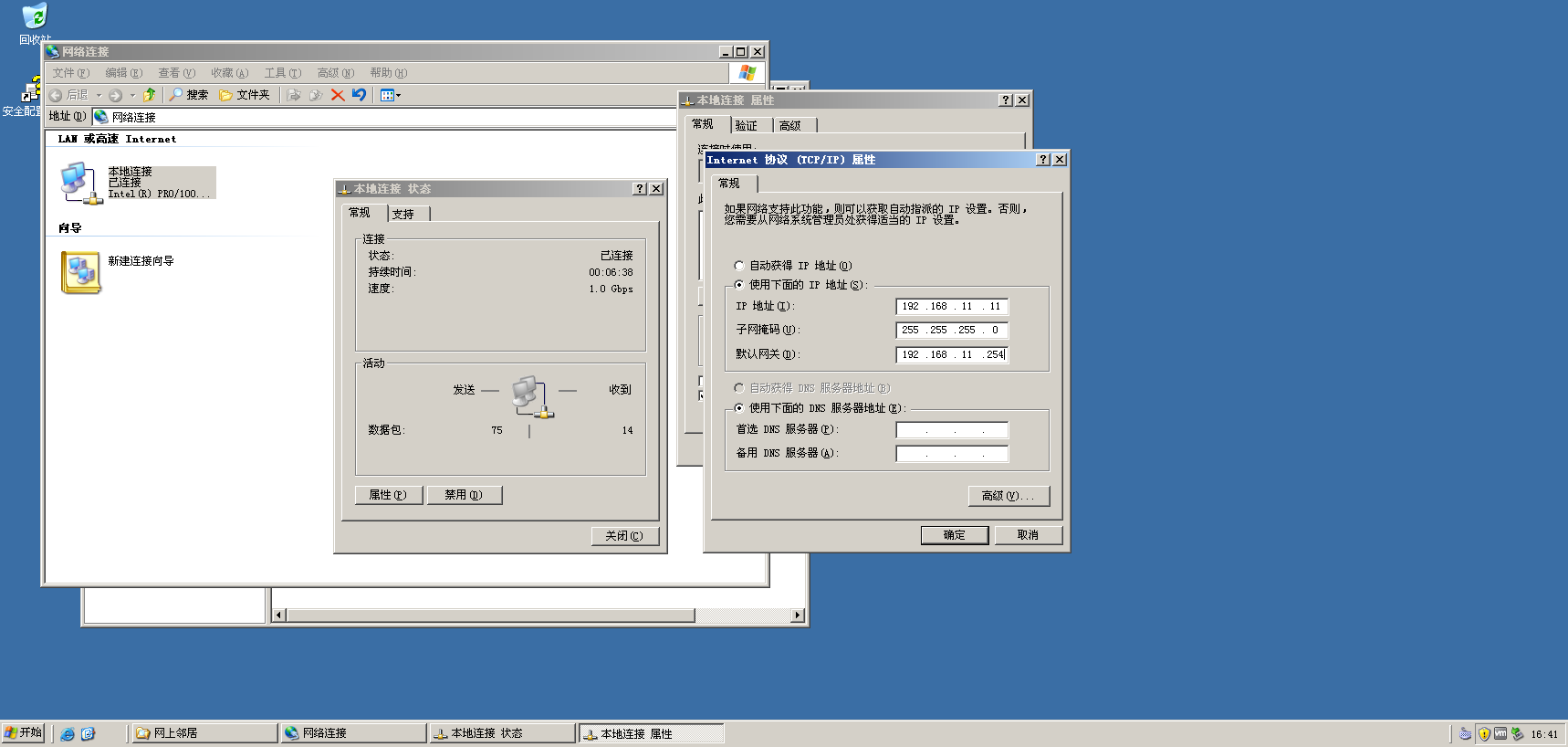This screenshot has height=747, width=1568.
Task: Open the 新建连接向导 wizard icon
Action: click(x=80, y=272)
